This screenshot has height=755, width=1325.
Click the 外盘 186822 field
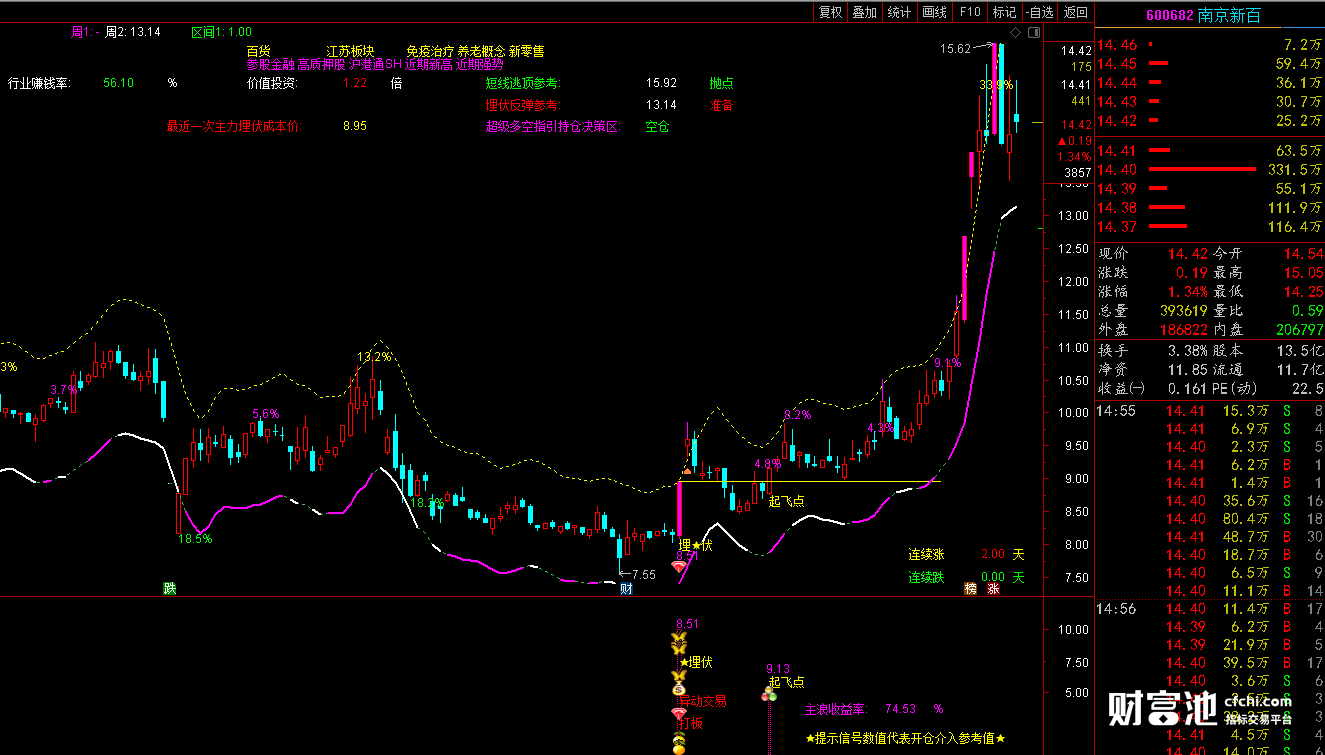pyautogui.click(x=1153, y=329)
